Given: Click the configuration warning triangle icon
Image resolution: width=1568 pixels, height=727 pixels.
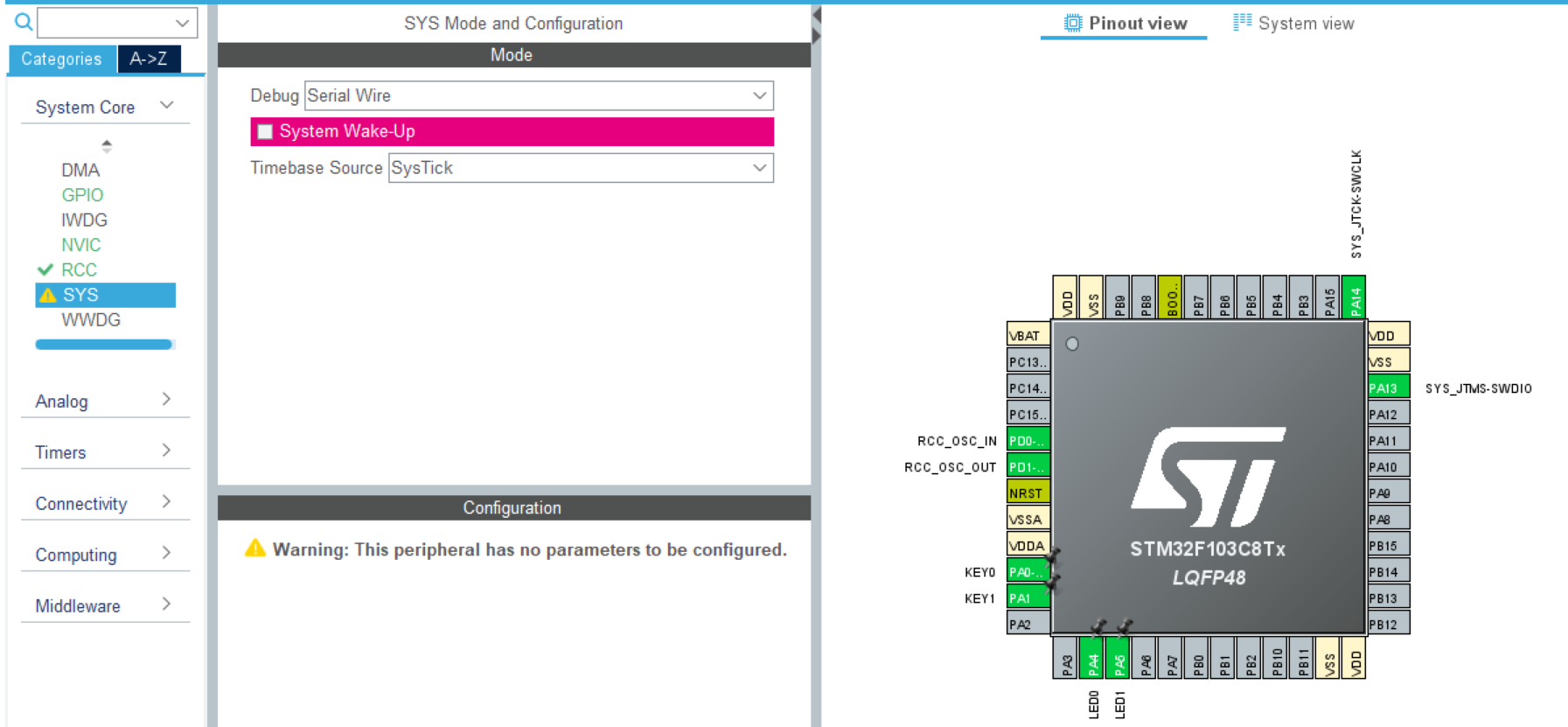Looking at the screenshot, I should [x=254, y=549].
